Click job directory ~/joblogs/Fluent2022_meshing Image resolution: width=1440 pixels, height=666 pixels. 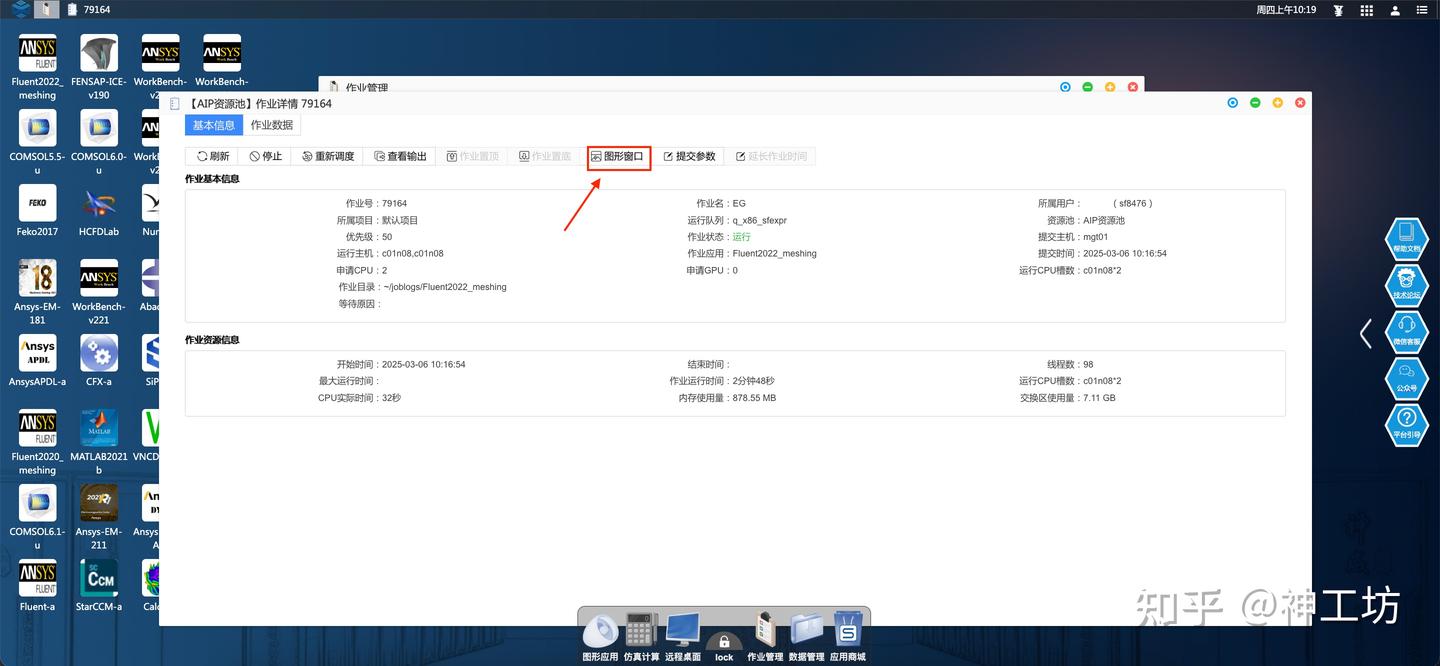coord(444,287)
